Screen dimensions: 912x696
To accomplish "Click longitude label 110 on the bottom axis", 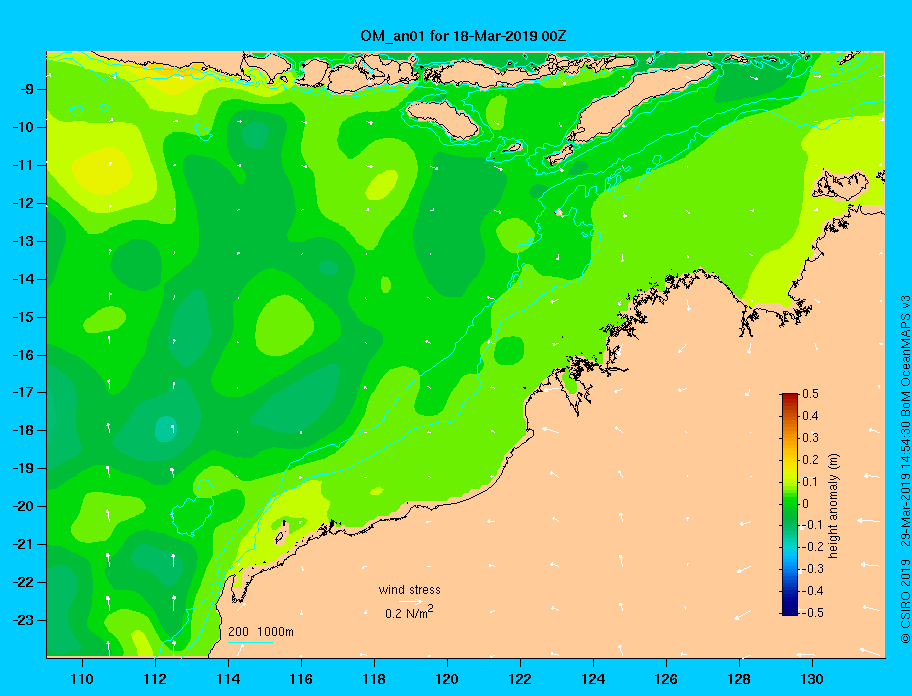I will coord(82,679).
